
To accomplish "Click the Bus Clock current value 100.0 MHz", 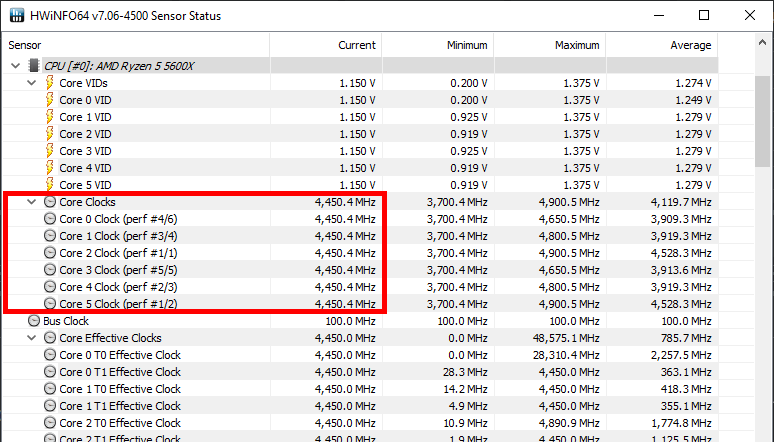I will coord(350,321).
